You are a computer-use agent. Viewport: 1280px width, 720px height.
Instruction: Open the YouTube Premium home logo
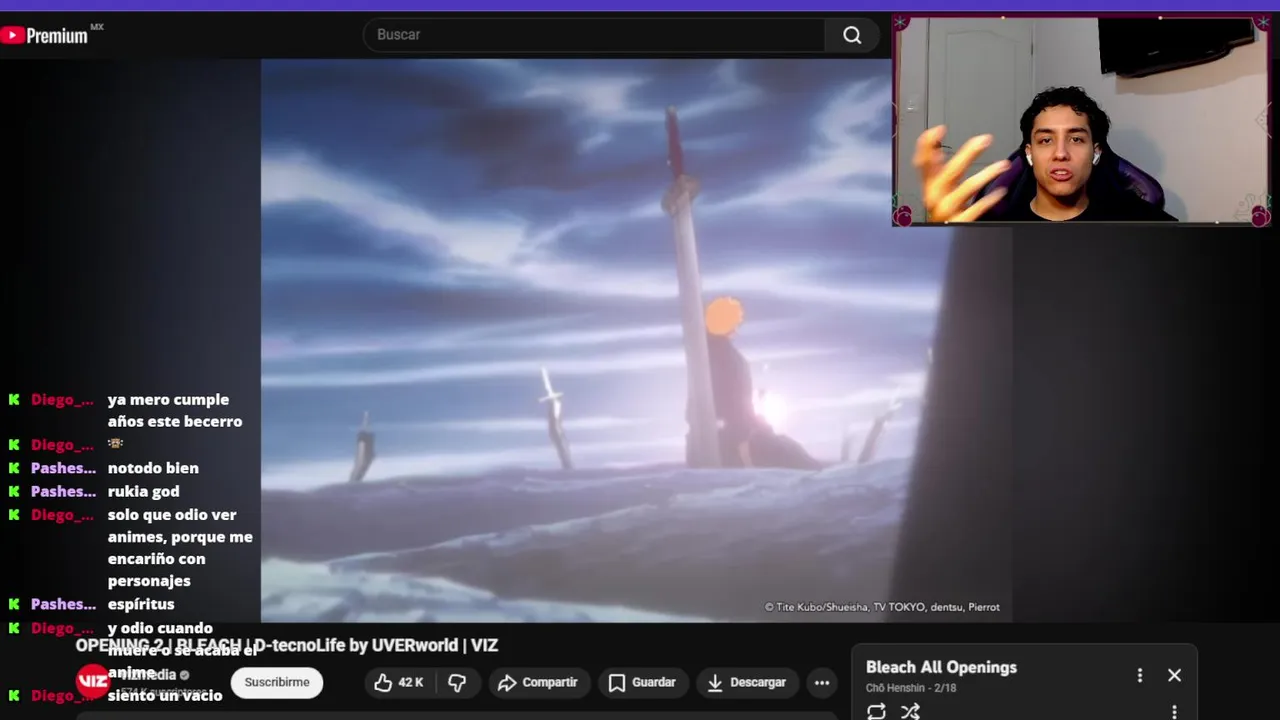pyautogui.click(x=46, y=35)
